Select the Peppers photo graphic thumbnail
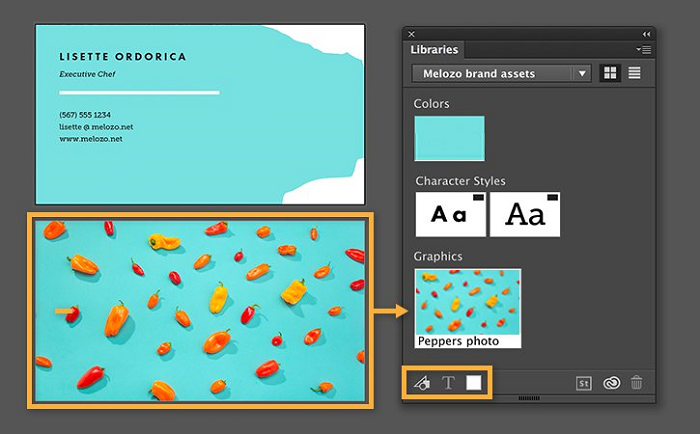 click(x=467, y=308)
